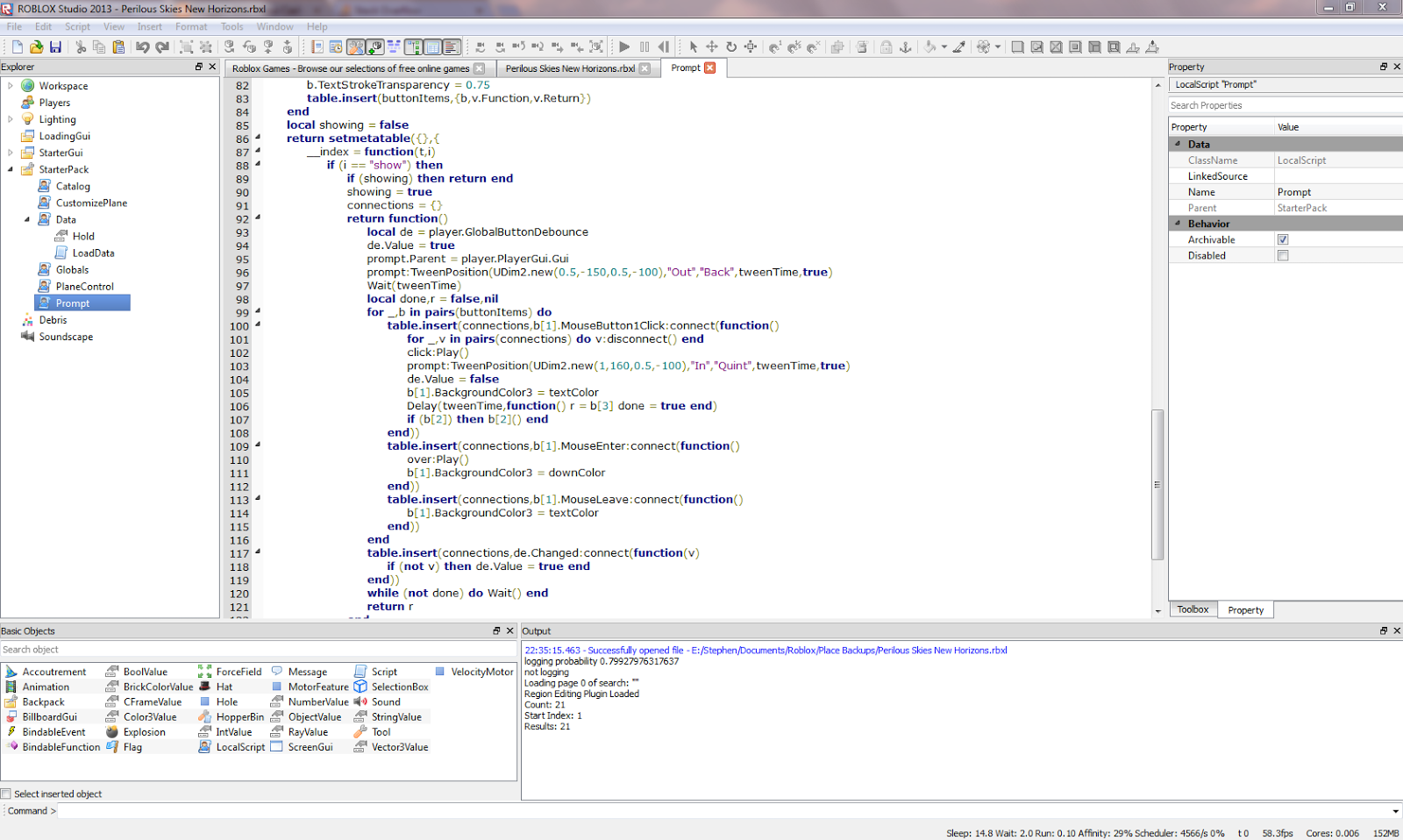Click the Search object field

click(x=259, y=650)
